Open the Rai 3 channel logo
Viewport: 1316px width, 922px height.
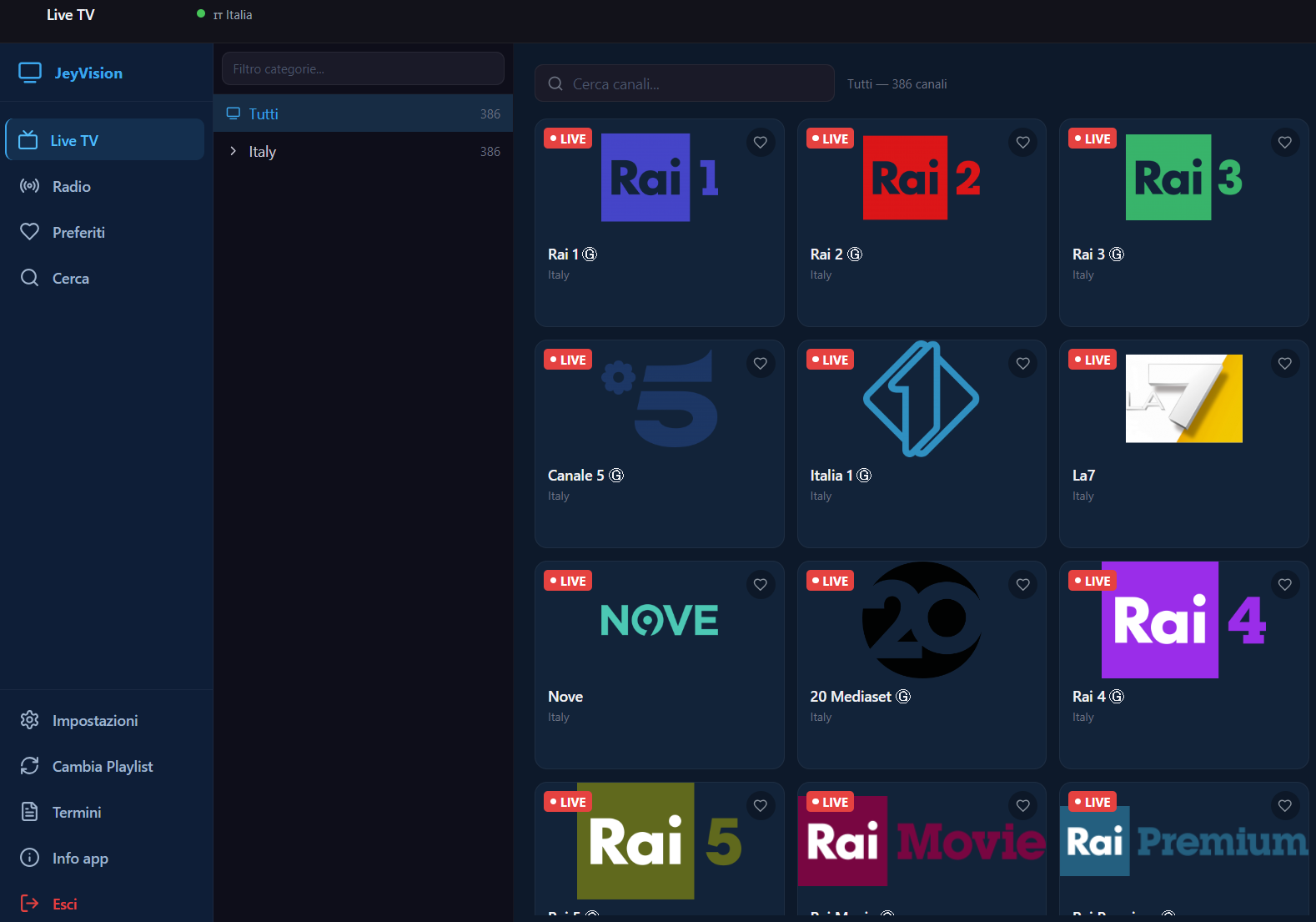coord(1184,178)
